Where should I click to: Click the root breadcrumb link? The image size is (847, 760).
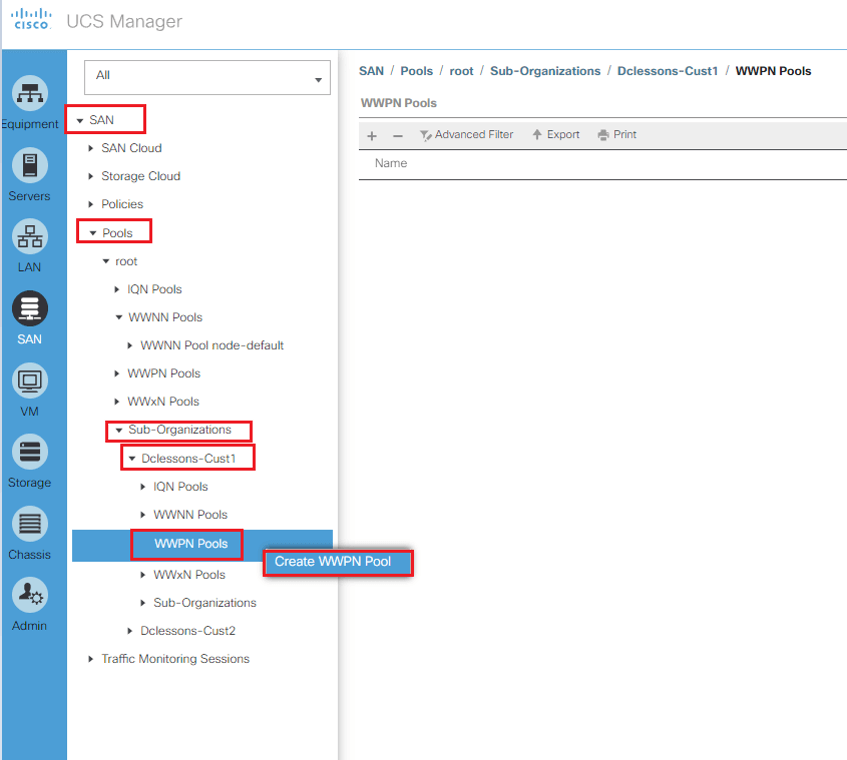pos(461,71)
